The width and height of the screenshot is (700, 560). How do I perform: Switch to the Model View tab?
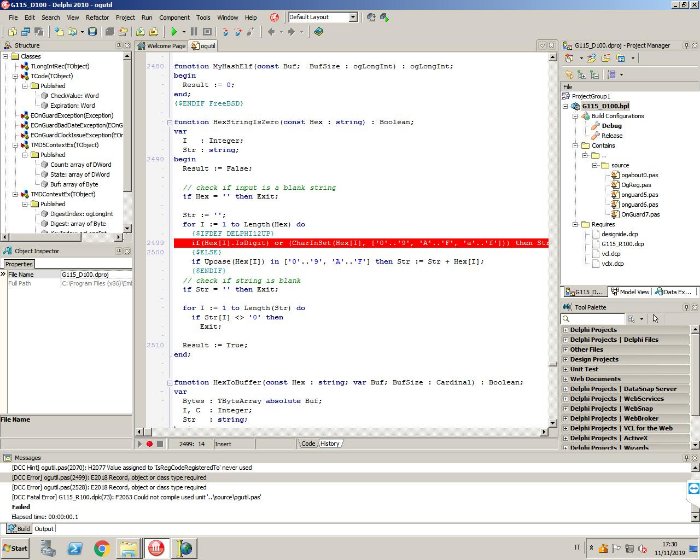click(x=630, y=292)
